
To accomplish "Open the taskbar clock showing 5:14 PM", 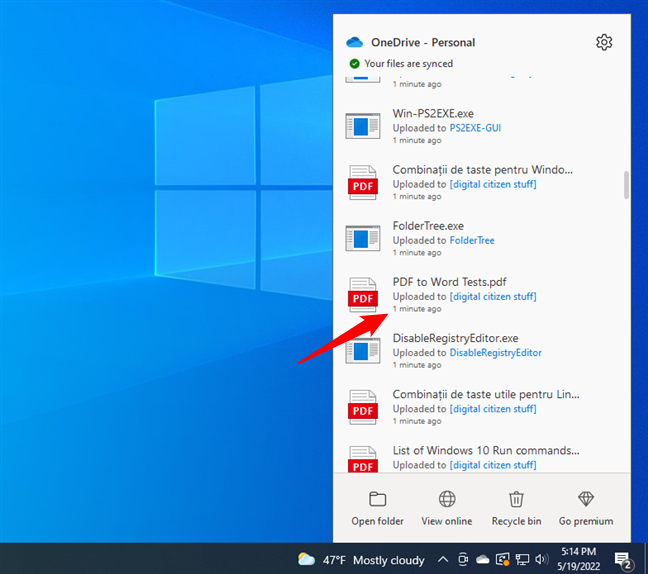I will (x=578, y=559).
